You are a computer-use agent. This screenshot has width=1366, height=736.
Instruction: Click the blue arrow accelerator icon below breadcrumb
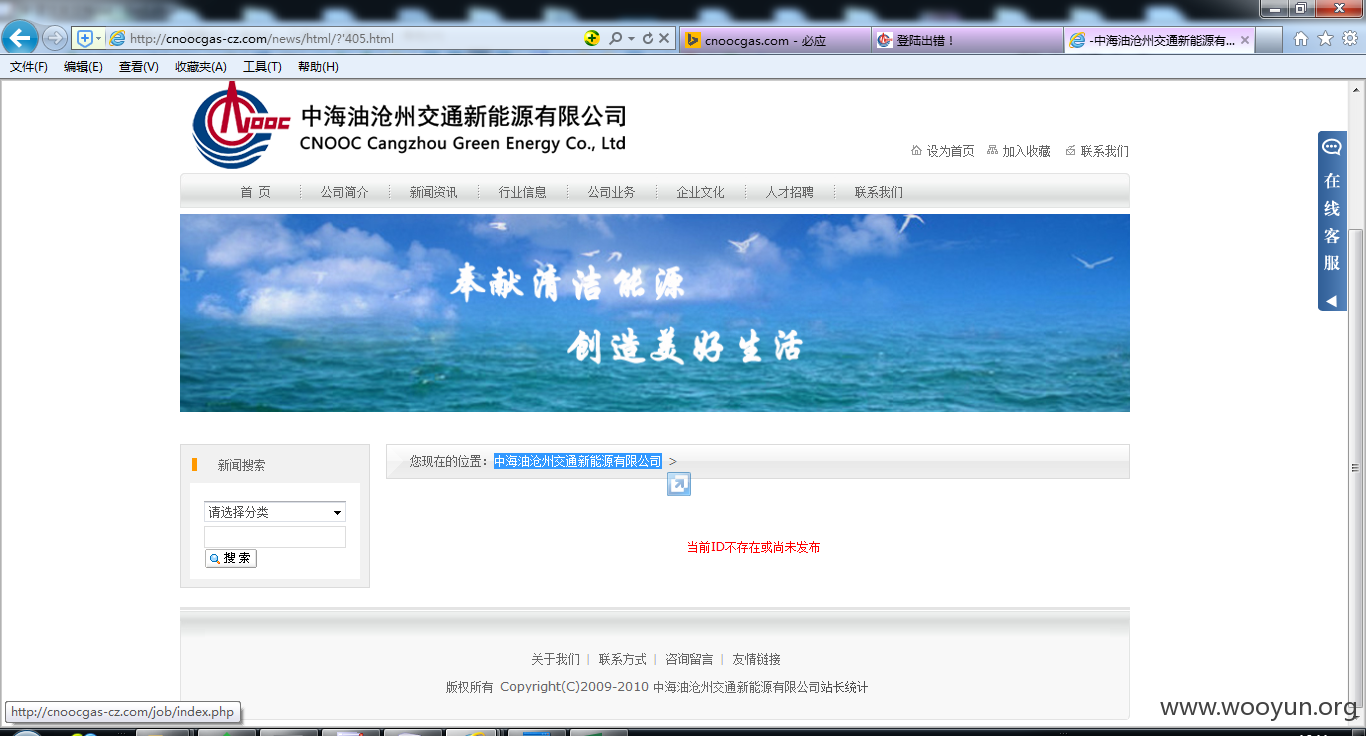pyautogui.click(x=679, y=484)
